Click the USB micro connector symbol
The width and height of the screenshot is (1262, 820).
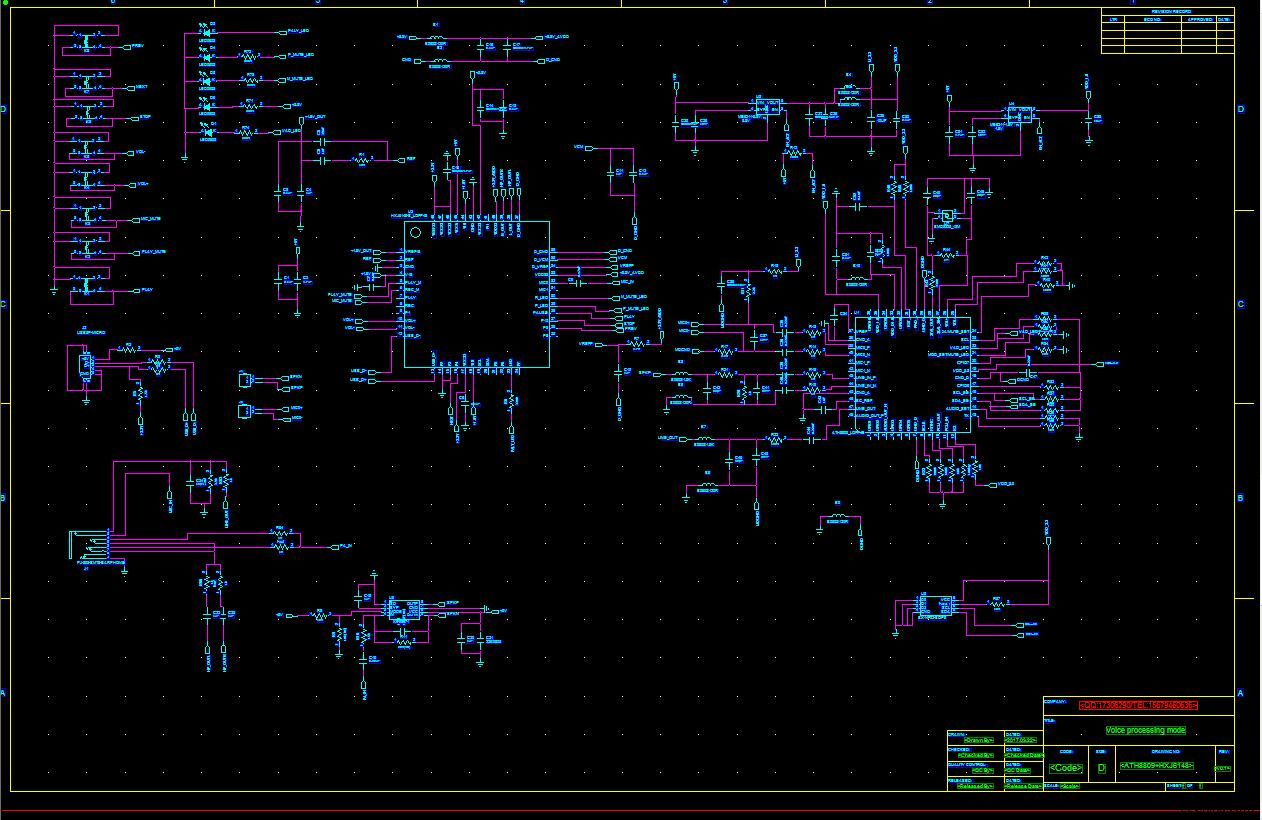pyautogui.click(x=85, y=366)
